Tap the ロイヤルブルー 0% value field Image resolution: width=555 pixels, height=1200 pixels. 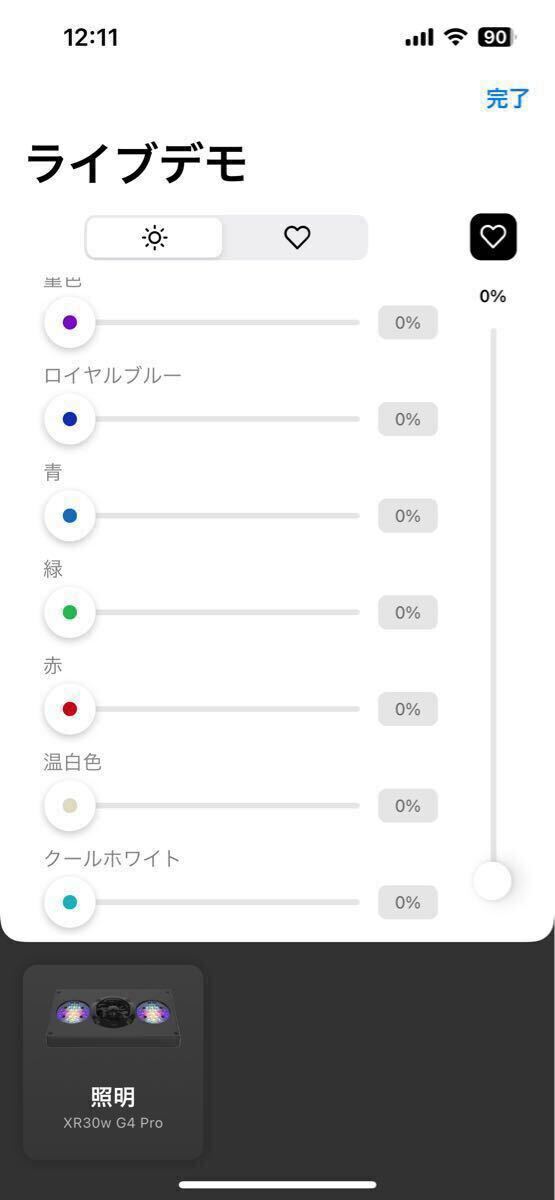point(408,419)
